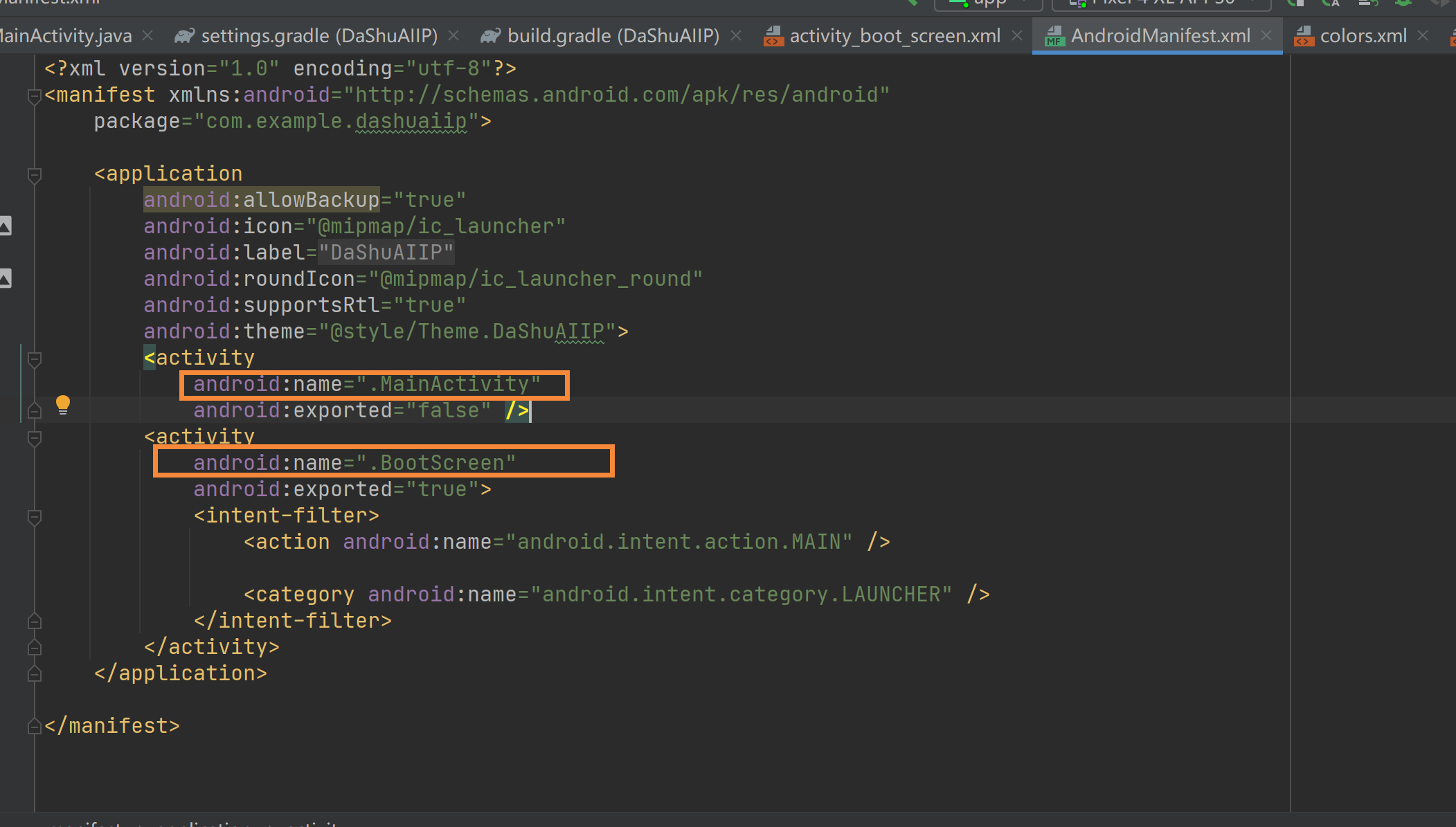Click the xmlns schemas.android.com URL value
The width and height of the screenshot is (1456, 827).
616,95
